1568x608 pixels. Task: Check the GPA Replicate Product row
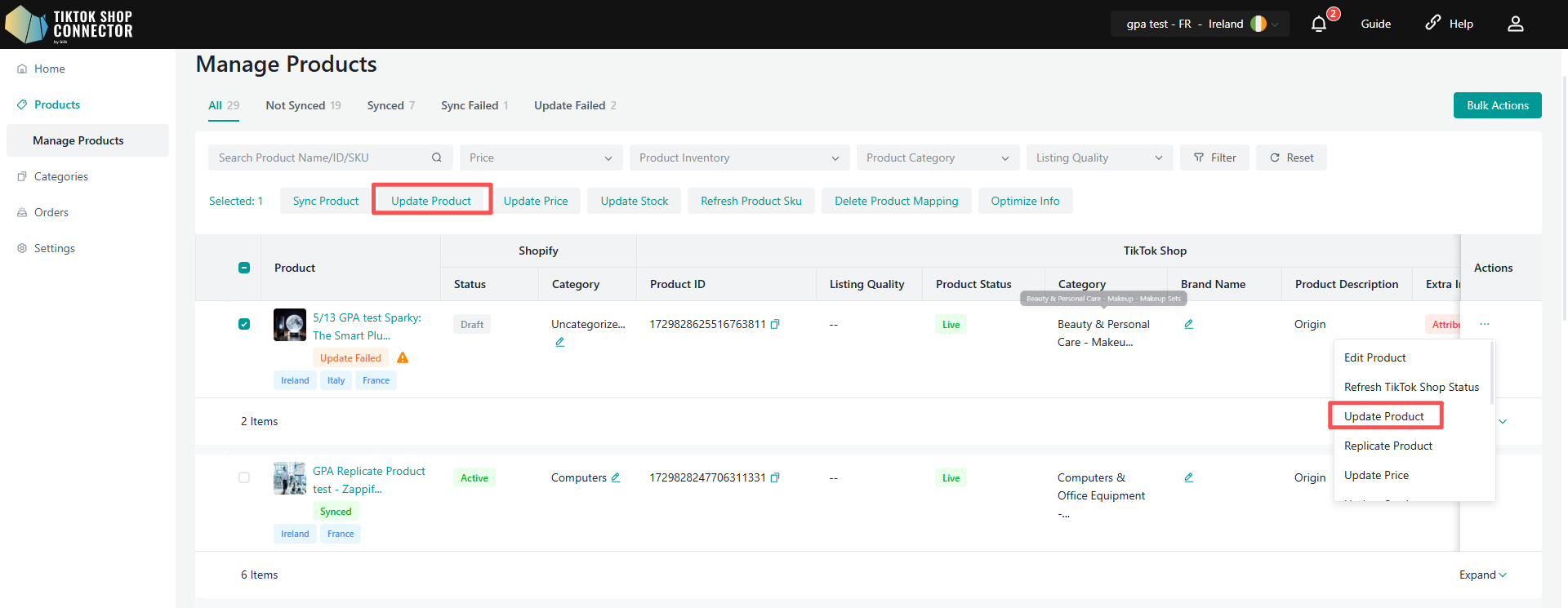point(244,477)
